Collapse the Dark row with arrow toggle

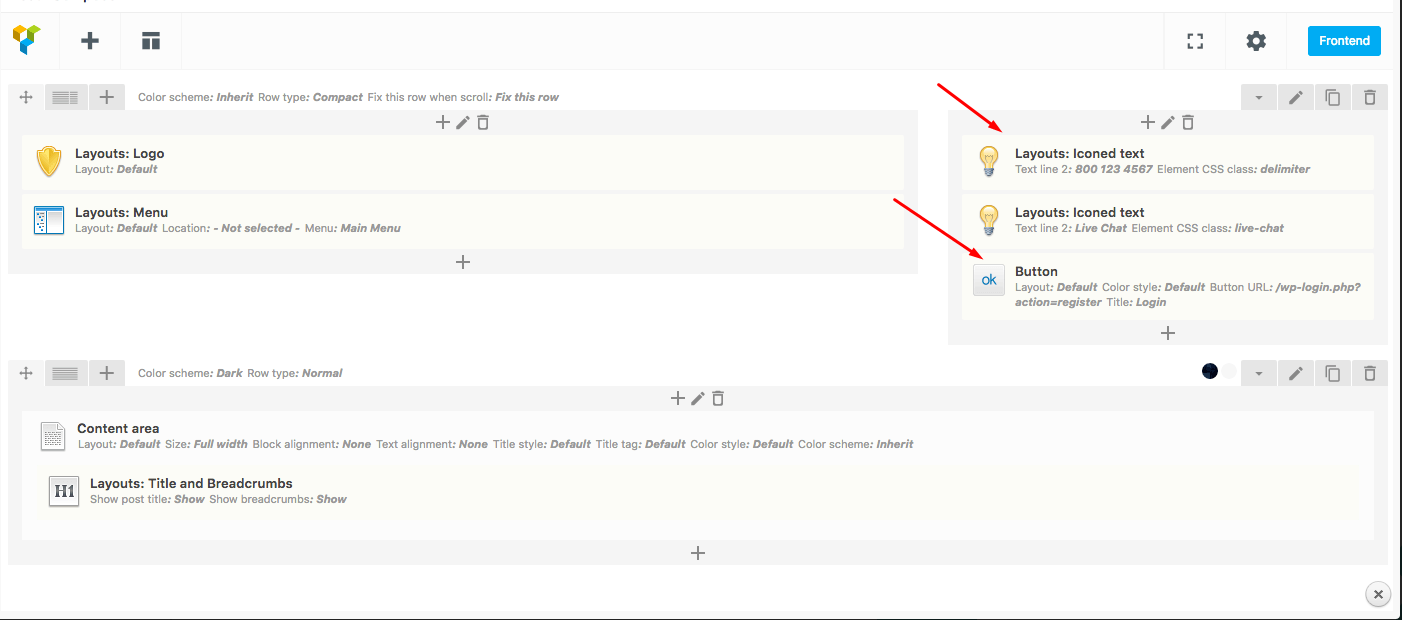(1259, 373)
